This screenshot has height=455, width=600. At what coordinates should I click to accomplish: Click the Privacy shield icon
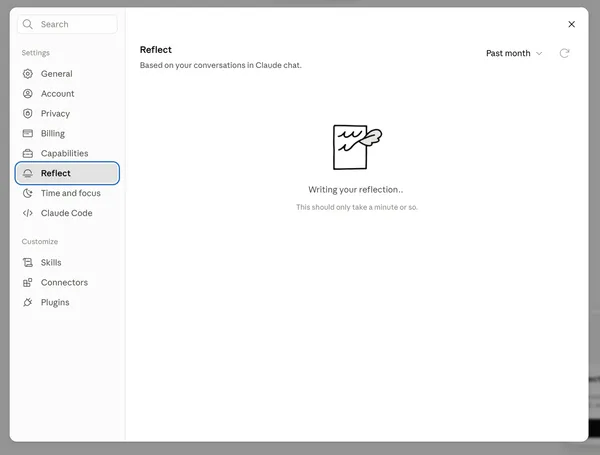click(x=28, y=113)
